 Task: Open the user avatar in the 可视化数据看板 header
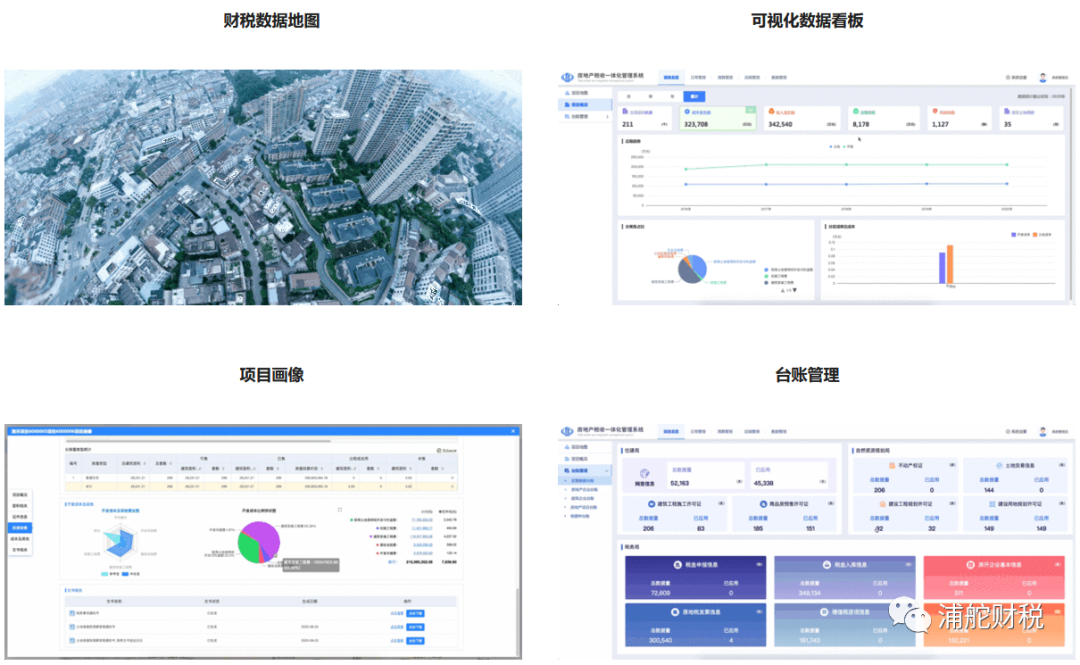(x=1043, y=78)
